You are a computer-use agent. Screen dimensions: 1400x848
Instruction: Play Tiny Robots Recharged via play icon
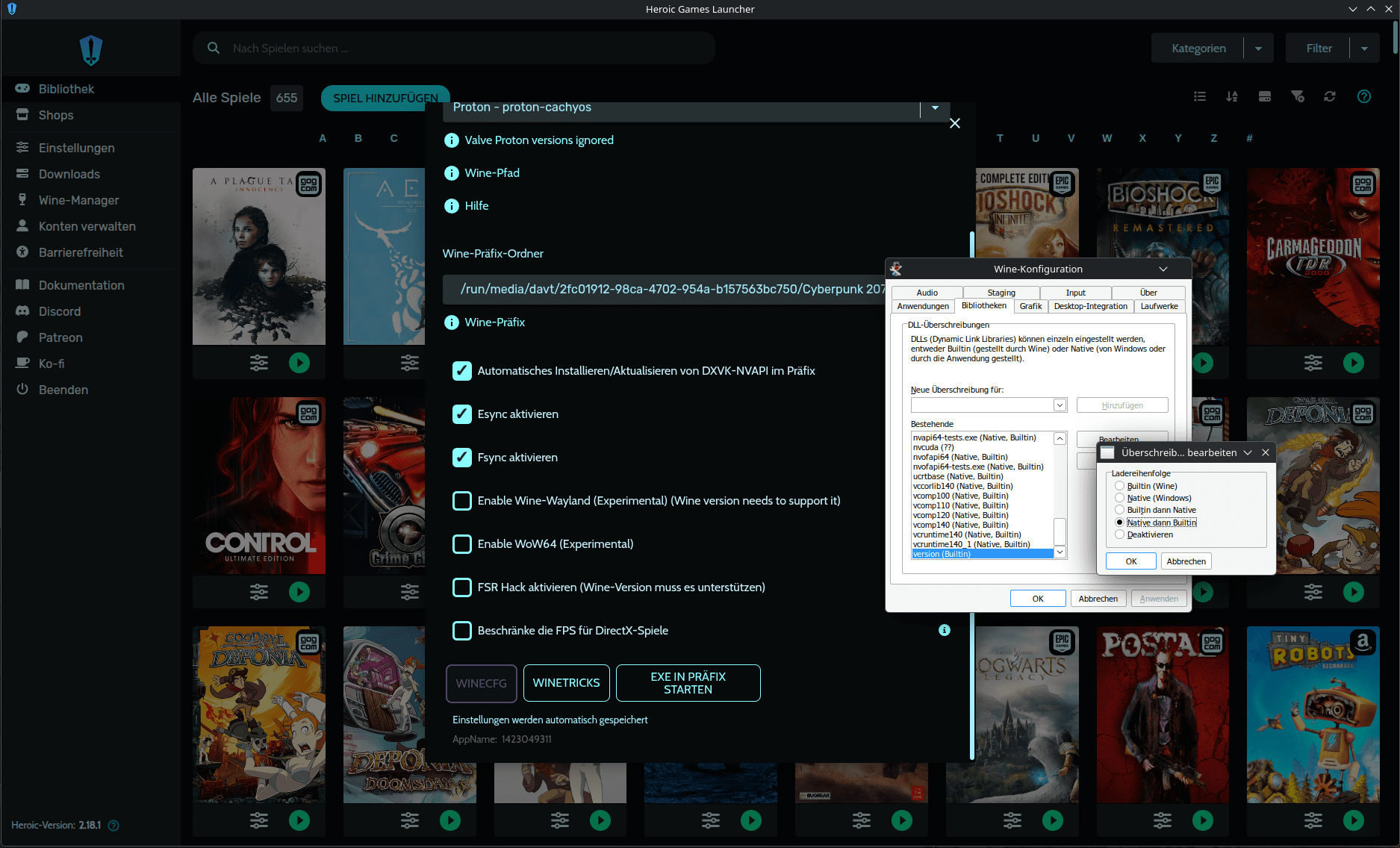(x=1354, y=820)
